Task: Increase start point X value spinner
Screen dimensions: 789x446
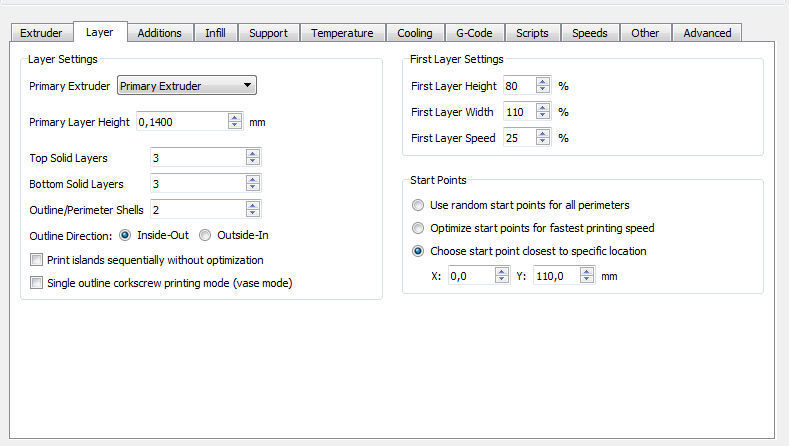Action: click(x=502, y=271)
